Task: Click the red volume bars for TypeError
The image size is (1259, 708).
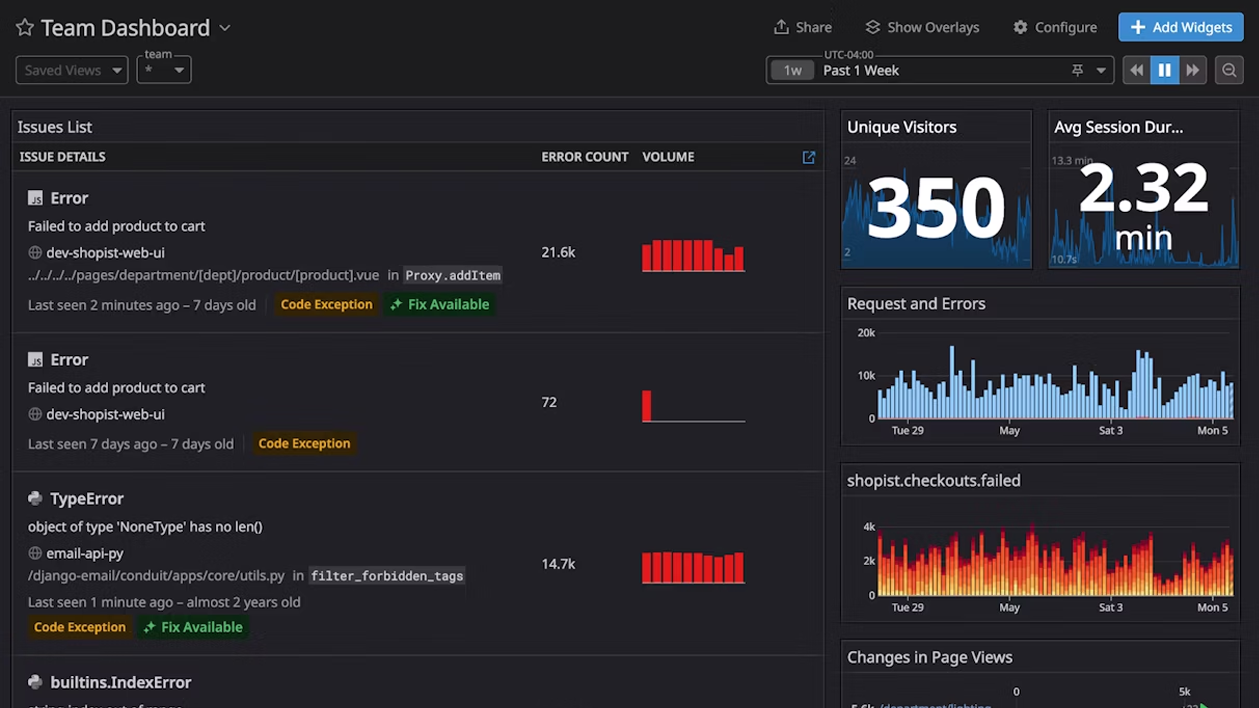Action: point(693,567)
